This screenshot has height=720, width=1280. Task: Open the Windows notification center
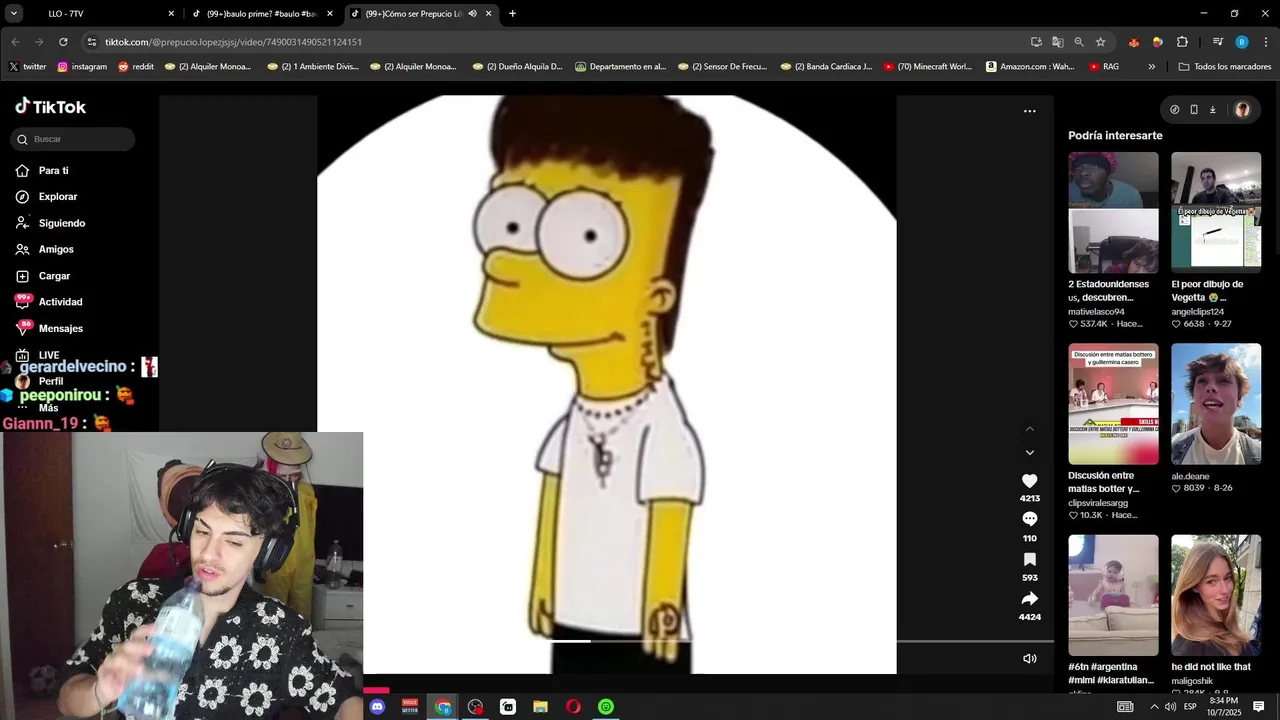1259,706
